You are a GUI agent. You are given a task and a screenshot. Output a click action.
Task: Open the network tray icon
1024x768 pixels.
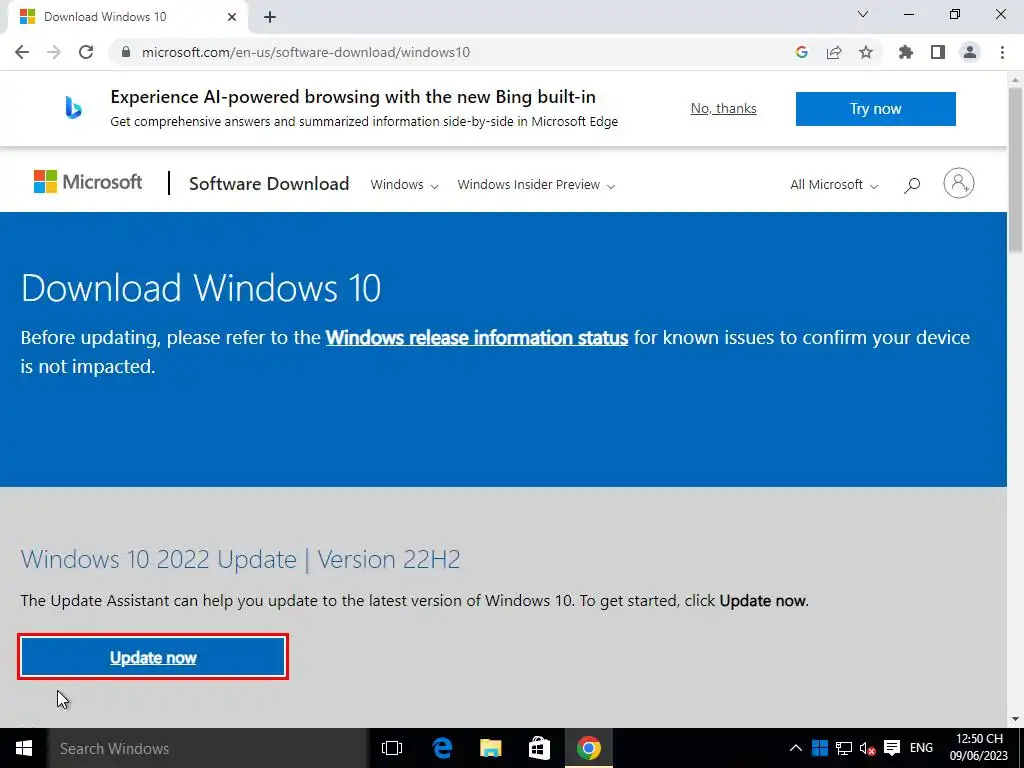pos(844,748)
